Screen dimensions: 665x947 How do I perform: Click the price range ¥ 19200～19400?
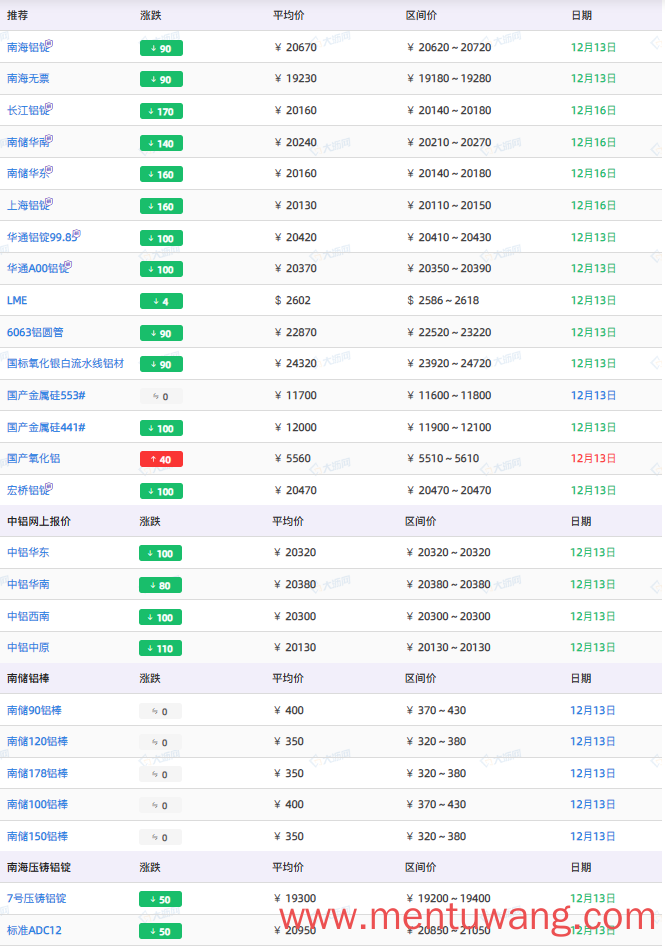click(x=449, y=899)
